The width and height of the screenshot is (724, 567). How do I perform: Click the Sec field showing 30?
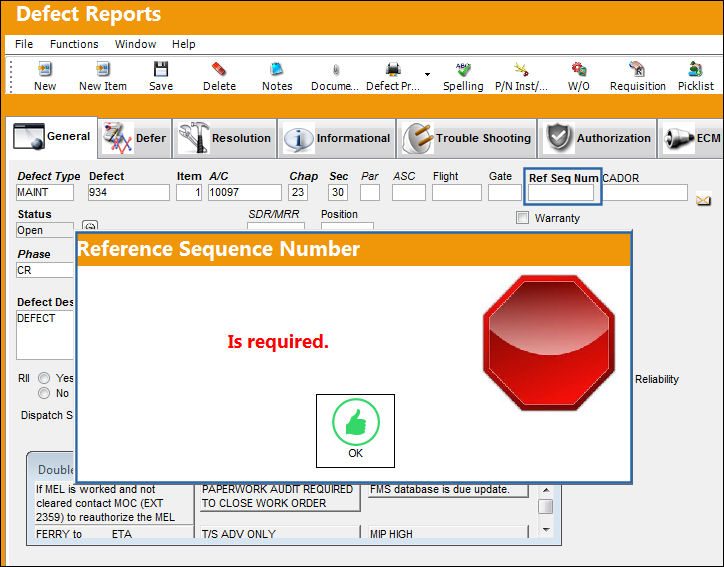[338, 193]
